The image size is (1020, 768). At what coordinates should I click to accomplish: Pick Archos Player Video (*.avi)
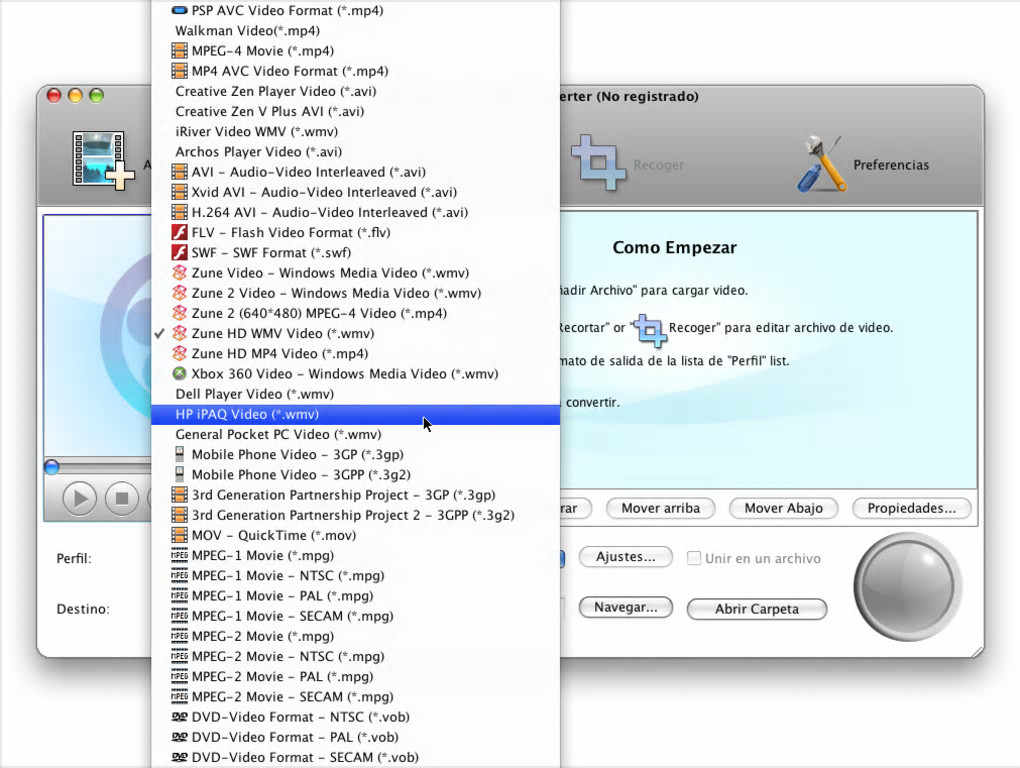[x=355, y=152]
